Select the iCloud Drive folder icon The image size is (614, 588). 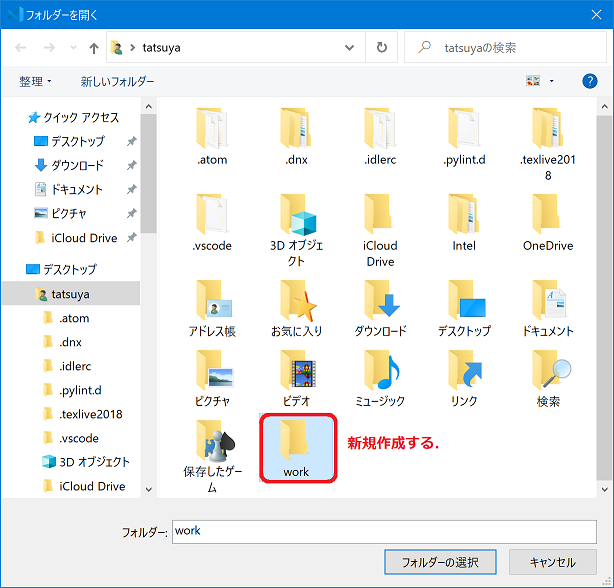click(x=380, y=214)
